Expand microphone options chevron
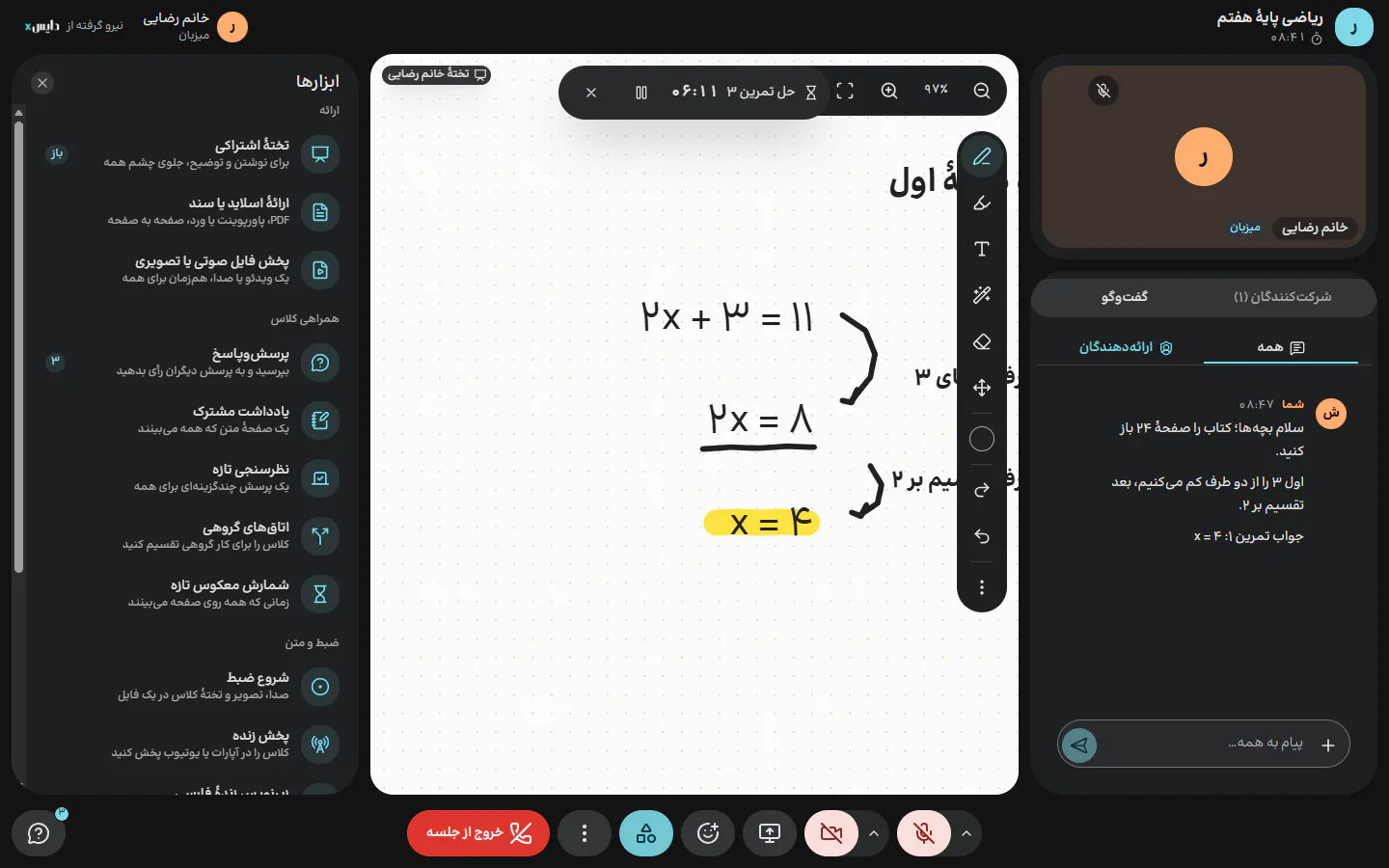 point(967,833)
